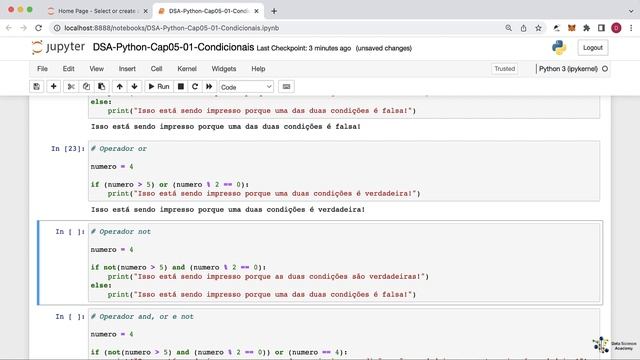This screenshot has width=640, height=360.
Task: Go back in browser history
Action: click(9, 28)
